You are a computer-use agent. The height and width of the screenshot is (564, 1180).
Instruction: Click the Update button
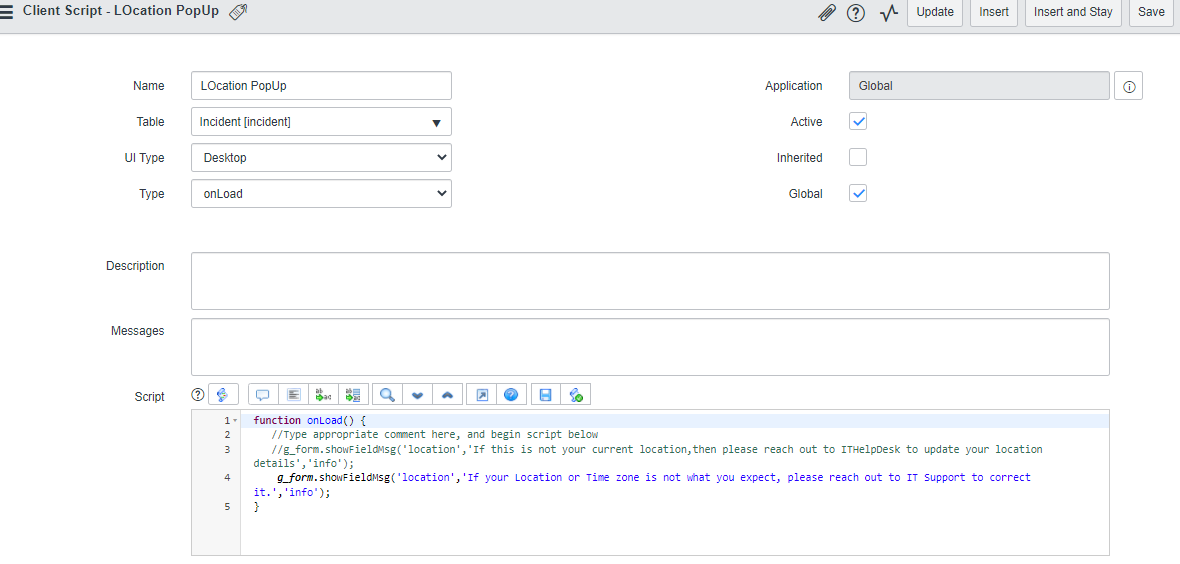tap(935, 12)
